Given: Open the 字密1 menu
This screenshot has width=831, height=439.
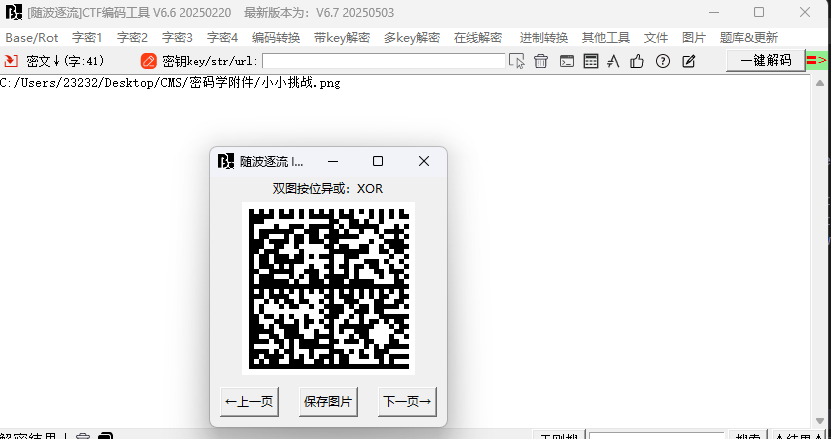Looking at the screenshot, I should 87,38.
